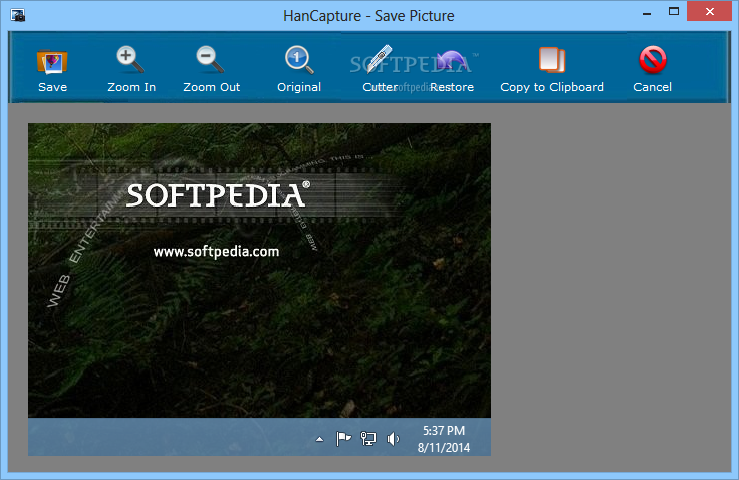Maximize the Save Picture window
The image size is (739, 480).
point(674,12)
